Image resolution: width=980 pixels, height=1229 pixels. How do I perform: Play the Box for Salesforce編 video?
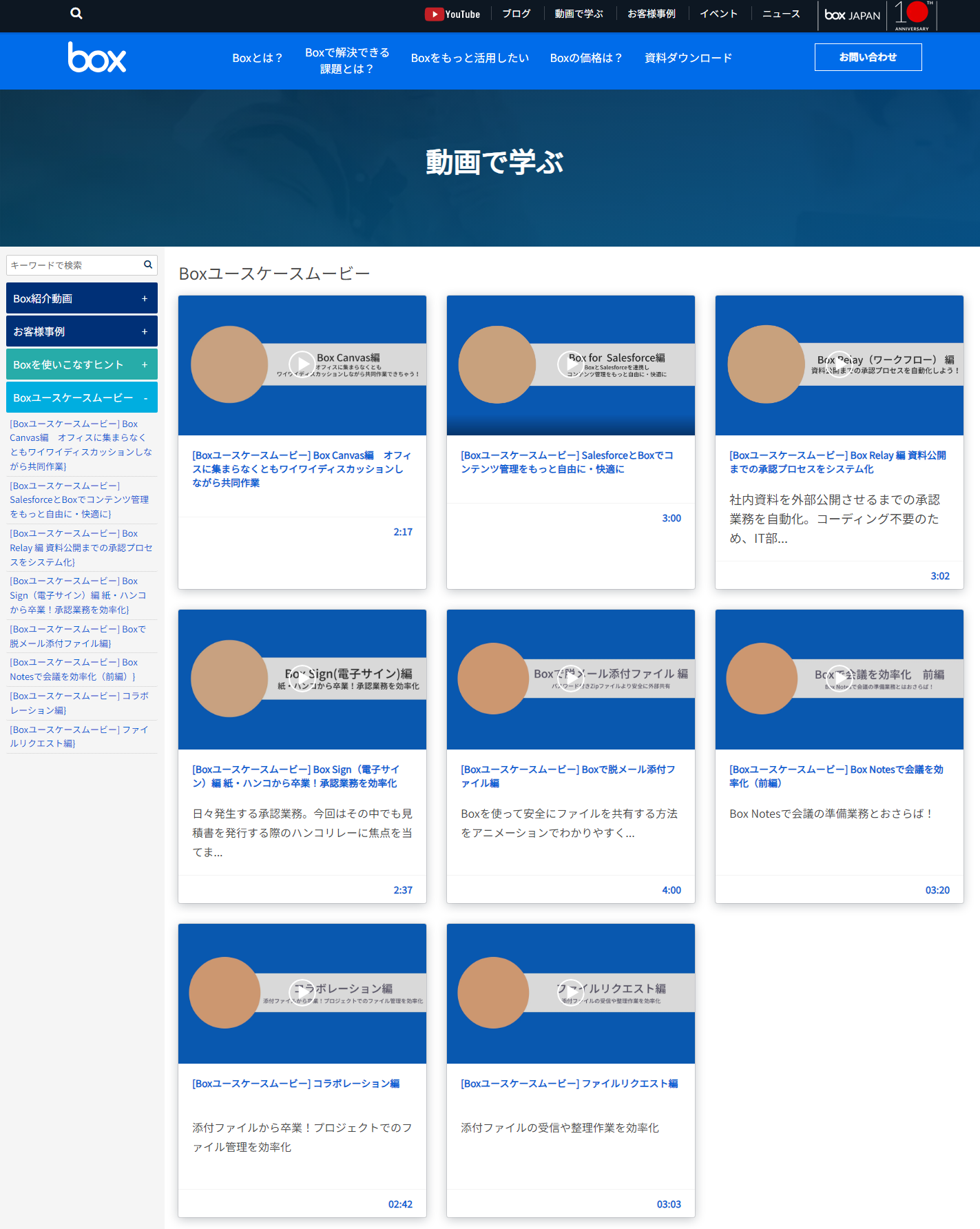(x=570, y=364)
